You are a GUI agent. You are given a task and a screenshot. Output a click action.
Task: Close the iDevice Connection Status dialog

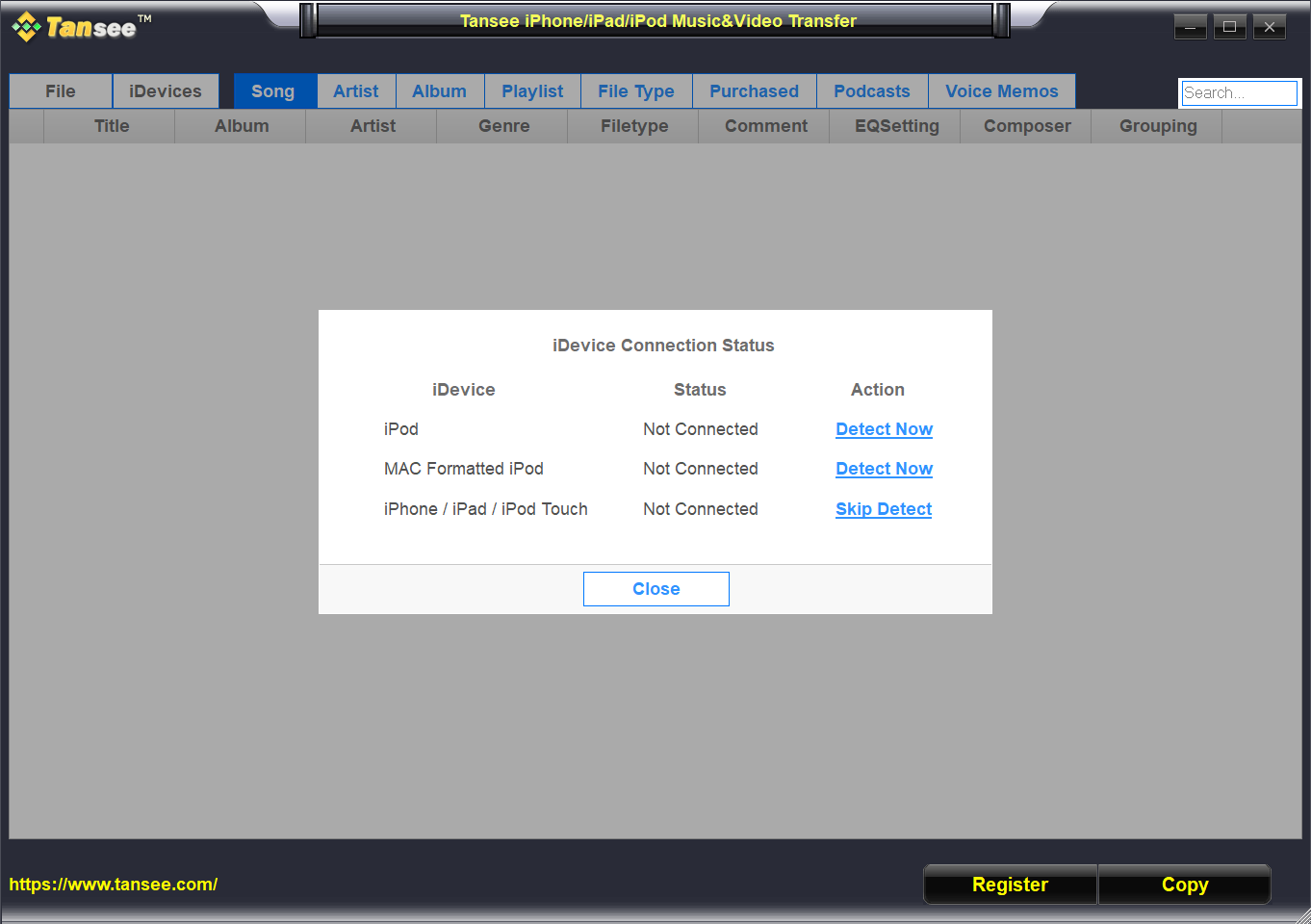pyautogui.click(x=656, y=589)
